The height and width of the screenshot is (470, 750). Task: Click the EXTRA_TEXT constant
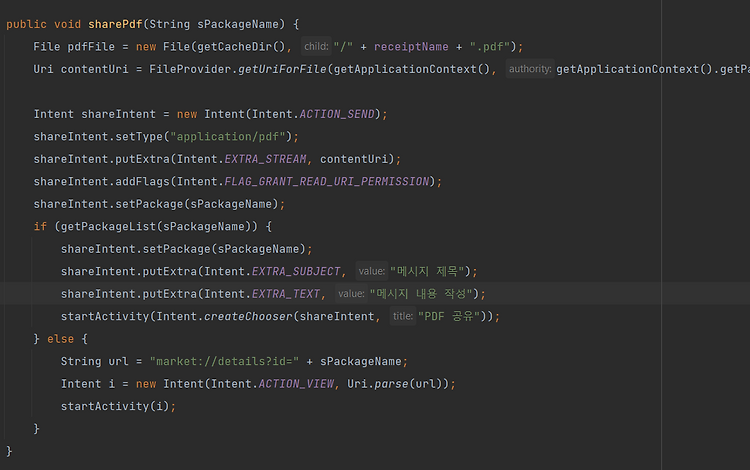tap(286, 294)
